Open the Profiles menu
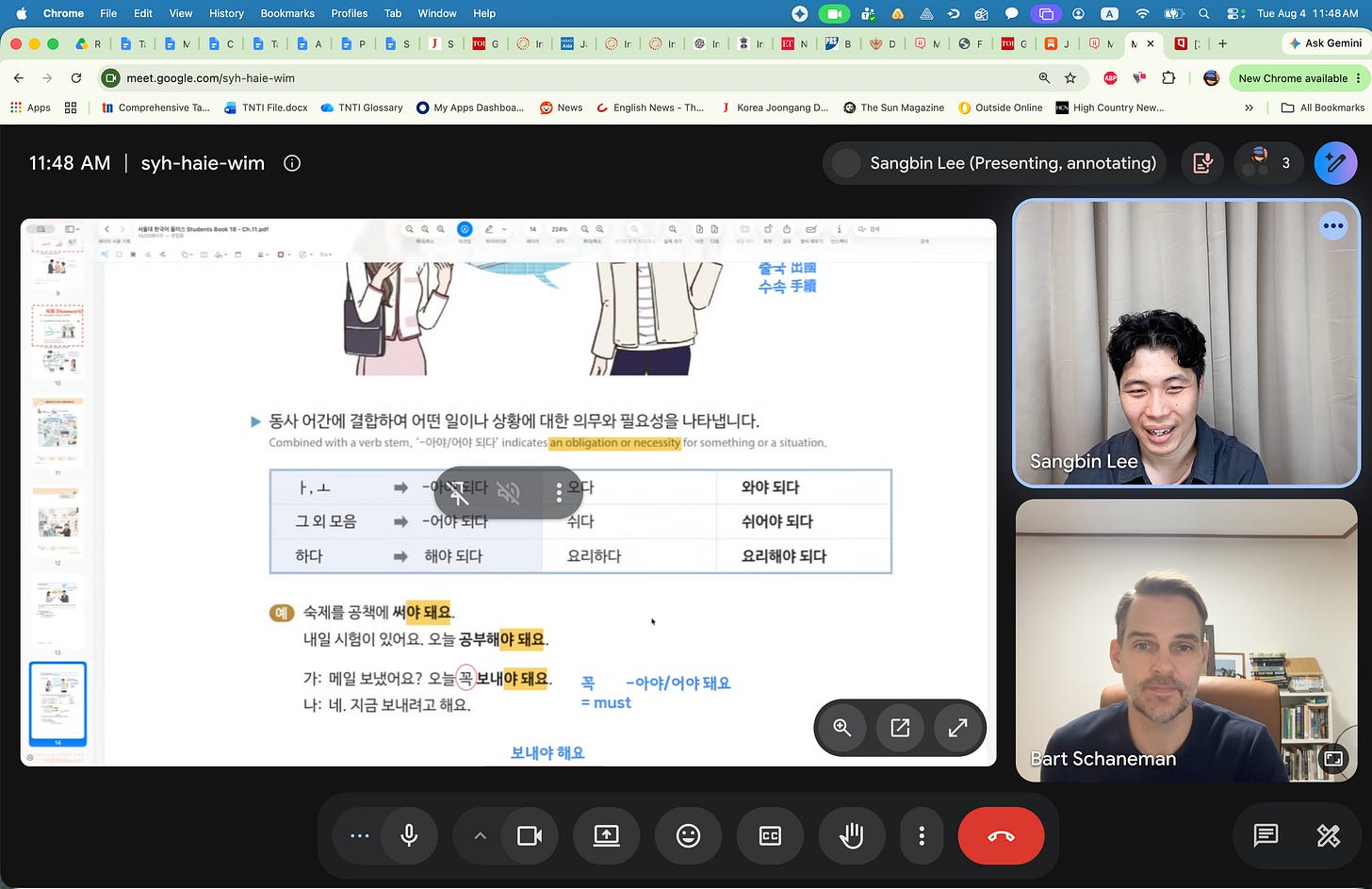This screenshot has width=1372, height=889. click(x=349, y=13)
